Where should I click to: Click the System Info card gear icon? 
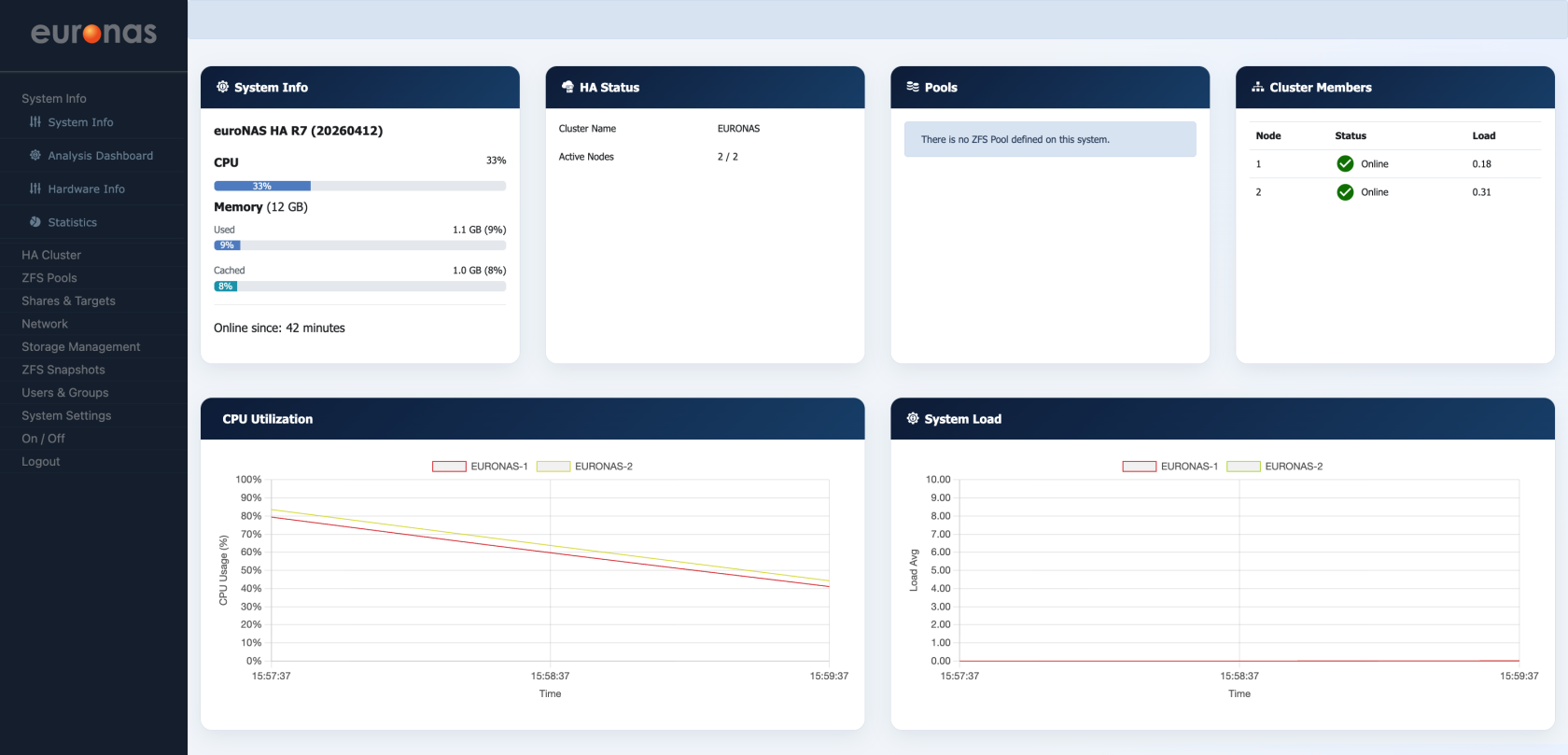(x=222, y=87)
